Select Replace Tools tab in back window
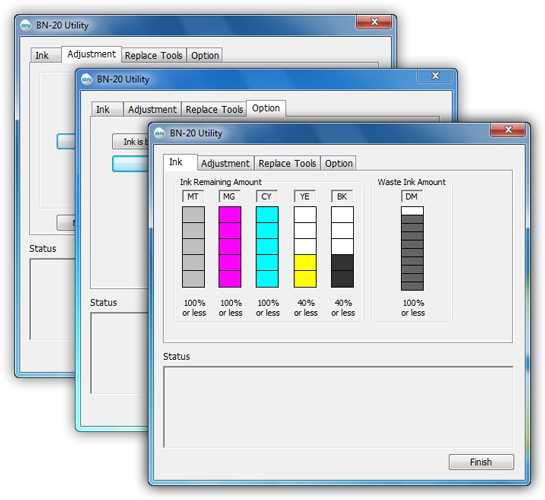Viewport: 545px width, 500px height. coord(153,55)
